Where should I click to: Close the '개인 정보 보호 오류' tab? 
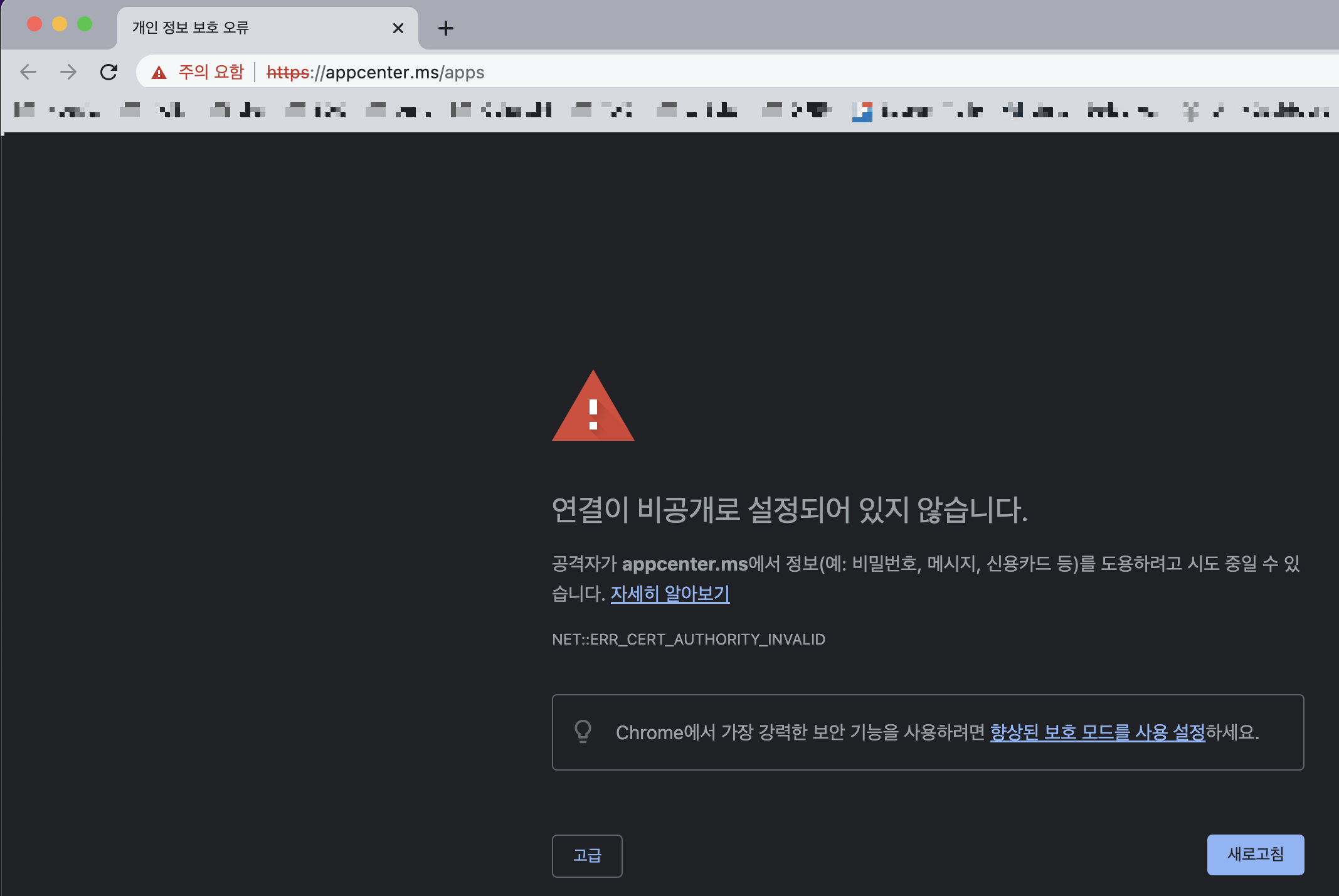coord(398,28)
